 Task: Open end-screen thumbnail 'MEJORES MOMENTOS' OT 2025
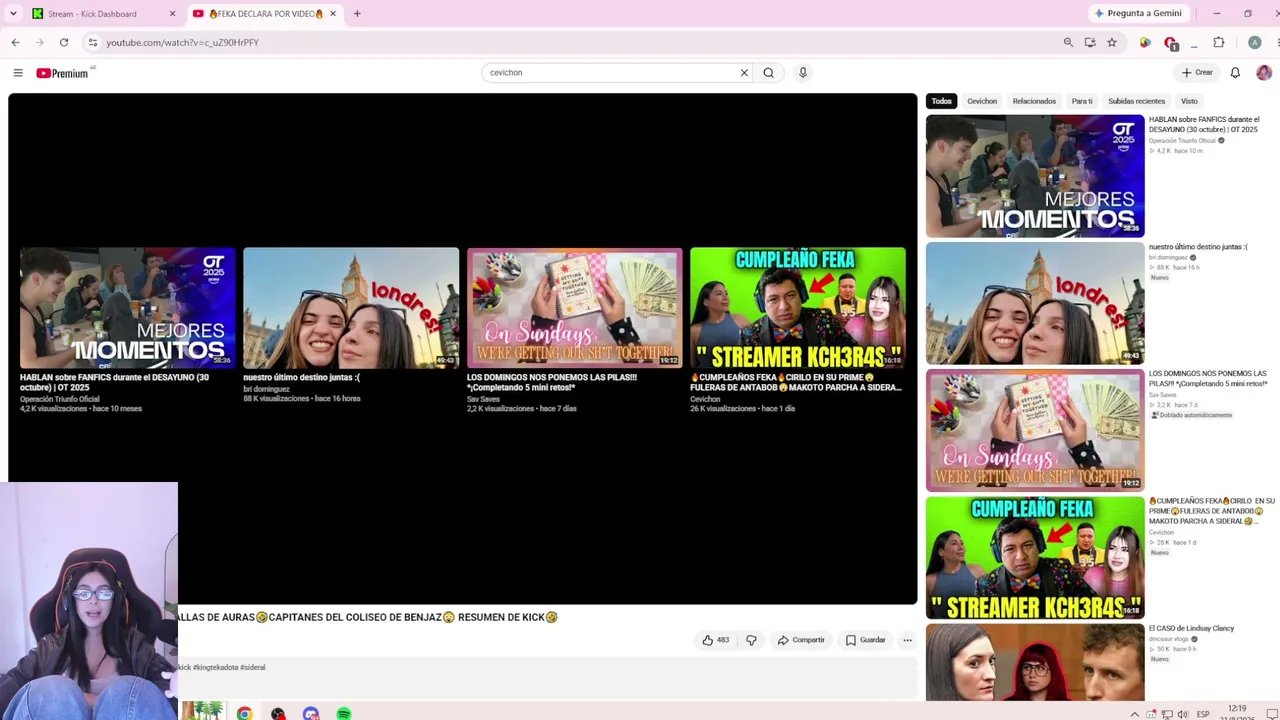click(x=128, y=308)
